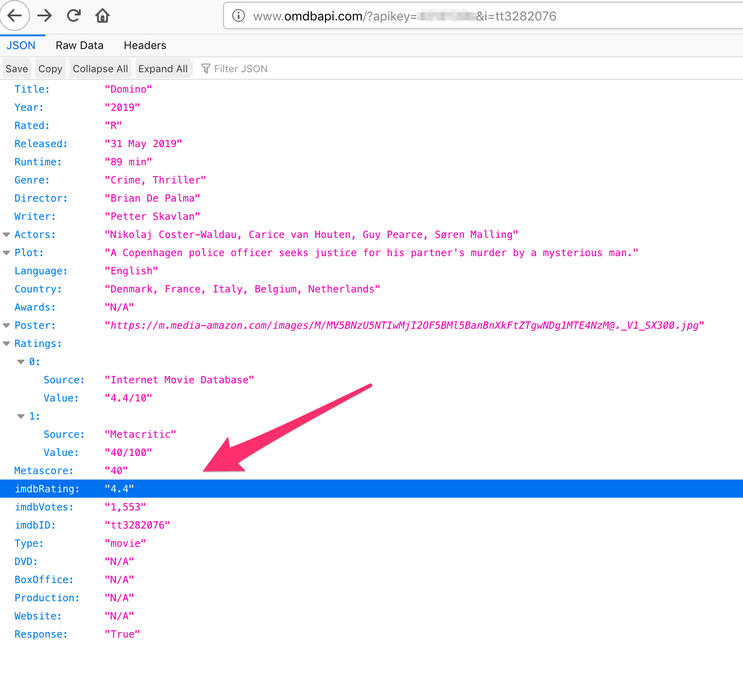Click the Year value "2019"

pyautogui.click(x=122, y=108)
